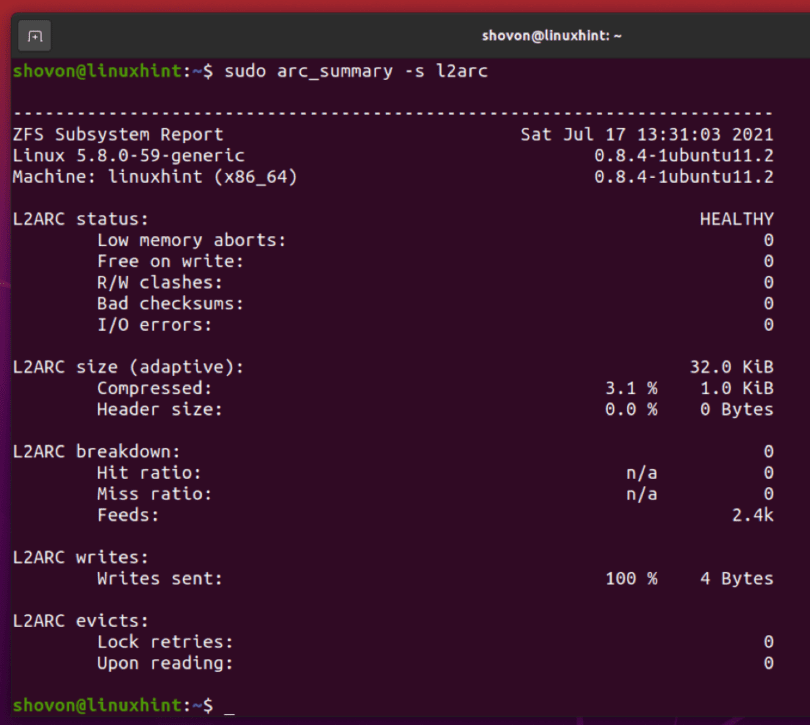Click the GNOME Terminal header bar icon
The image size is (810, 725).
pos(33,35)
